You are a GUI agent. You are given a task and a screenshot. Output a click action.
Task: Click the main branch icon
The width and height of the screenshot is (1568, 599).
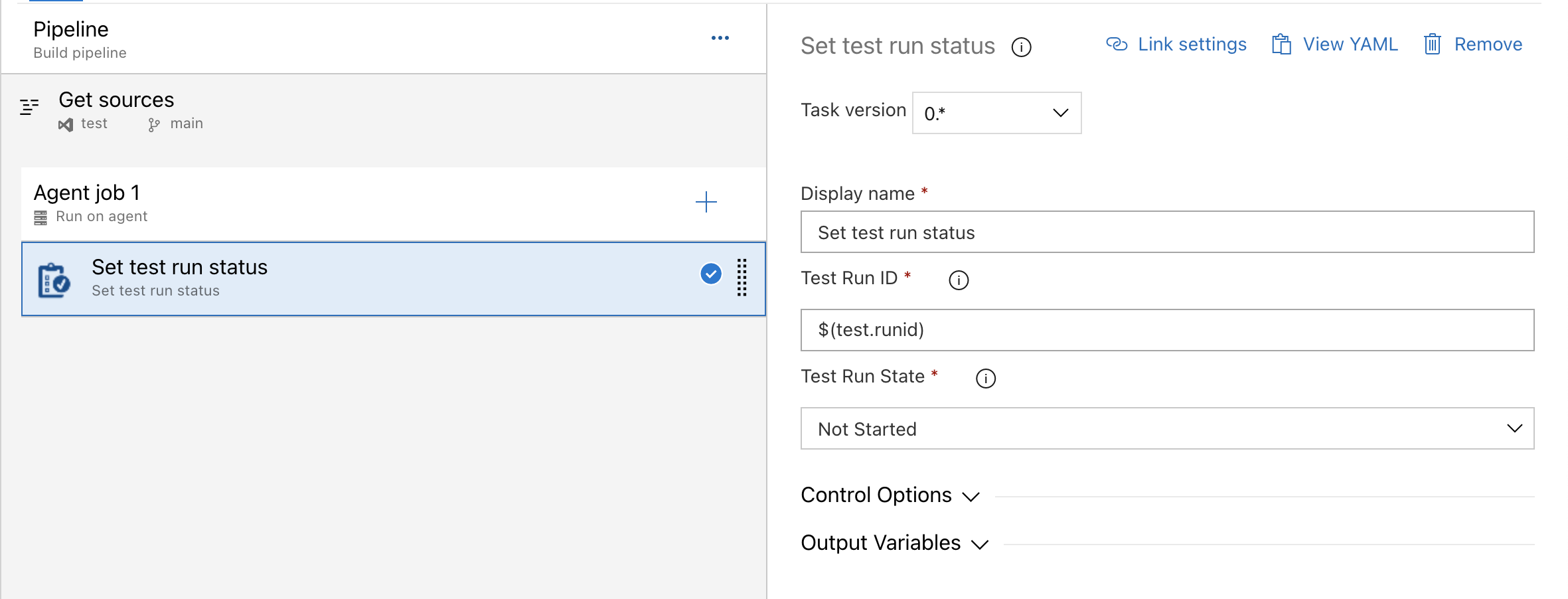[x=153, y=124]
